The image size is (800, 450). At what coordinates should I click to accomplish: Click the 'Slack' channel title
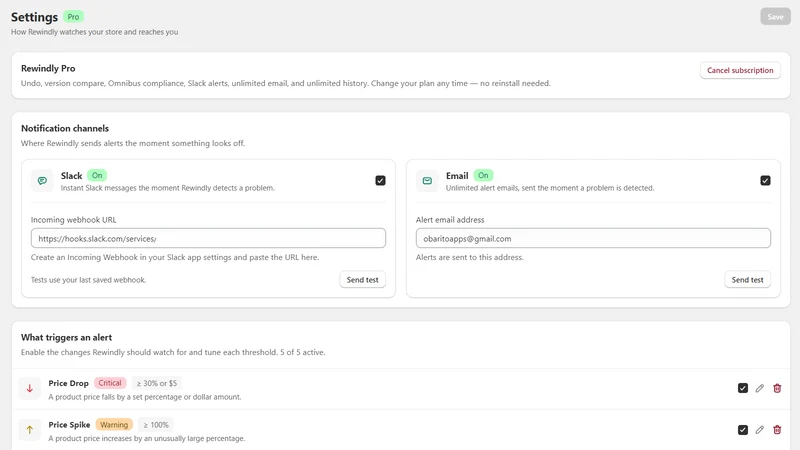coord(71,176)
